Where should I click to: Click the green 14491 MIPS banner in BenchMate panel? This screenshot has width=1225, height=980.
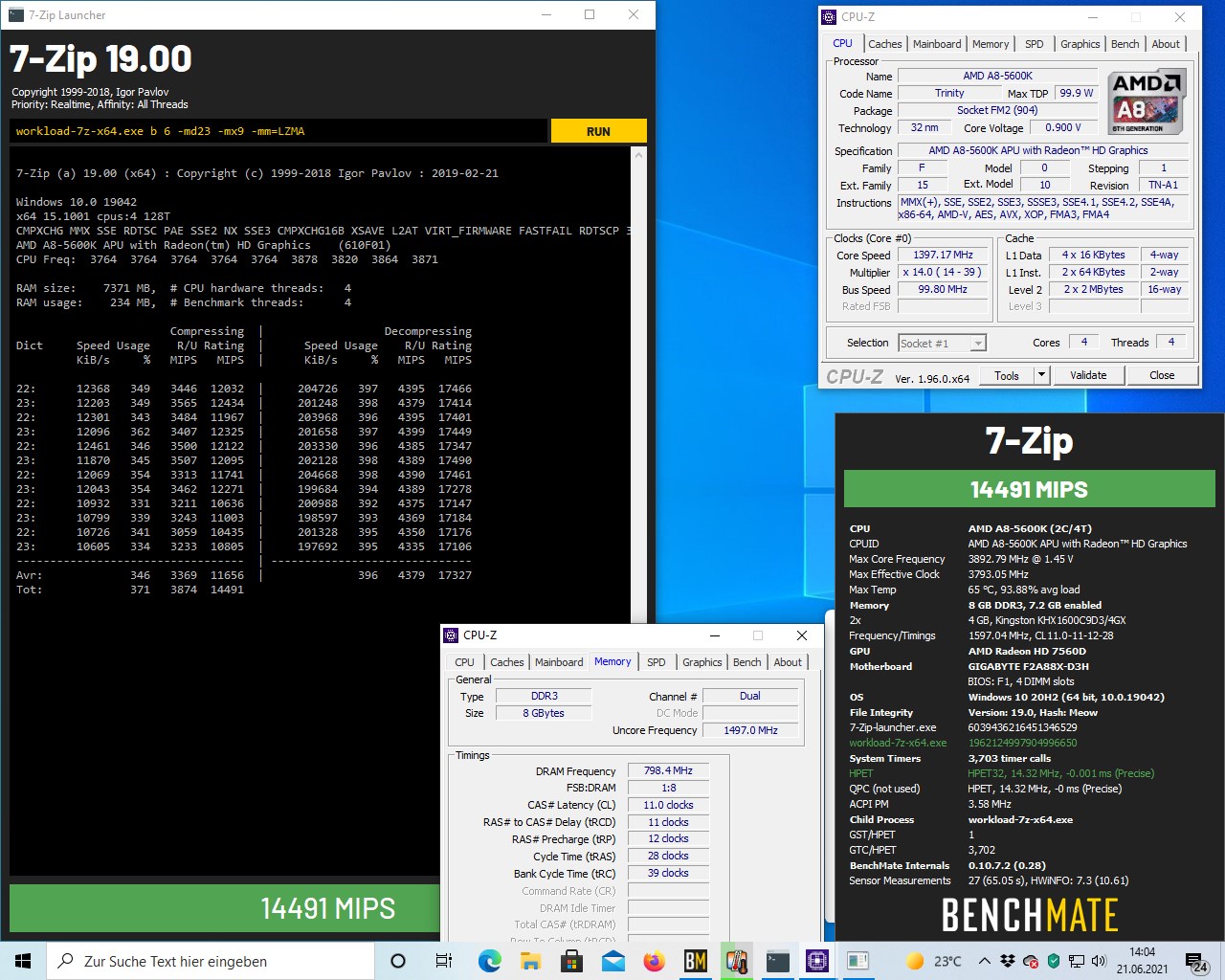1029,490
